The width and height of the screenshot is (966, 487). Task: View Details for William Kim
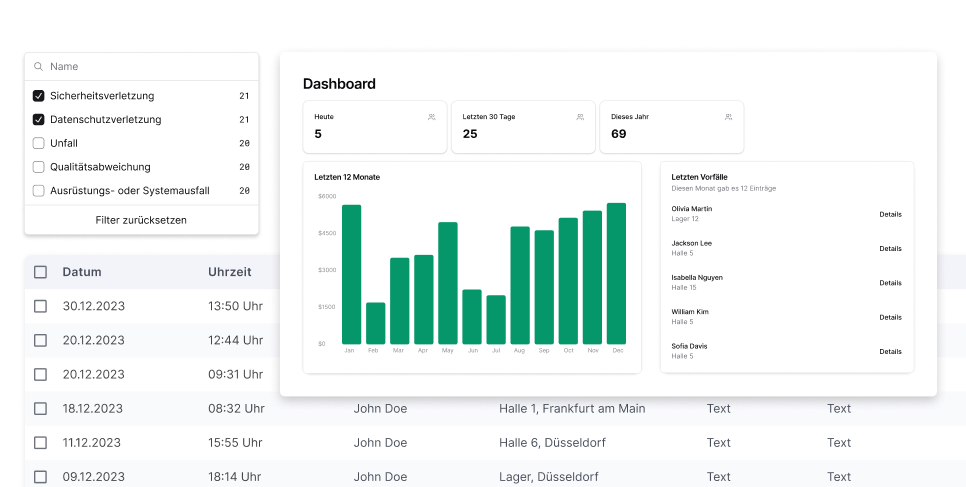[x=890, y=317]
